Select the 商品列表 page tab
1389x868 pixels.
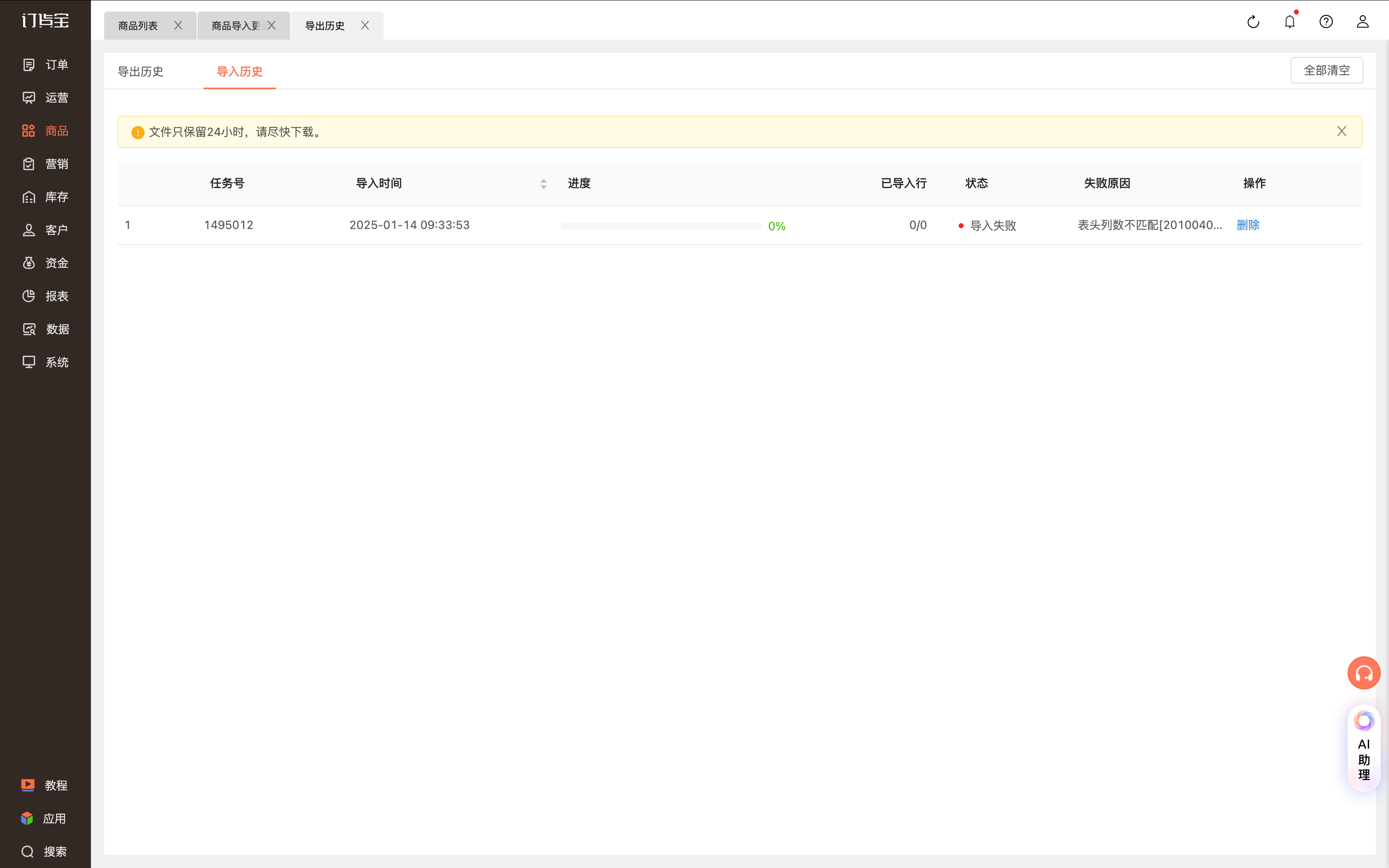coord(138,26)
